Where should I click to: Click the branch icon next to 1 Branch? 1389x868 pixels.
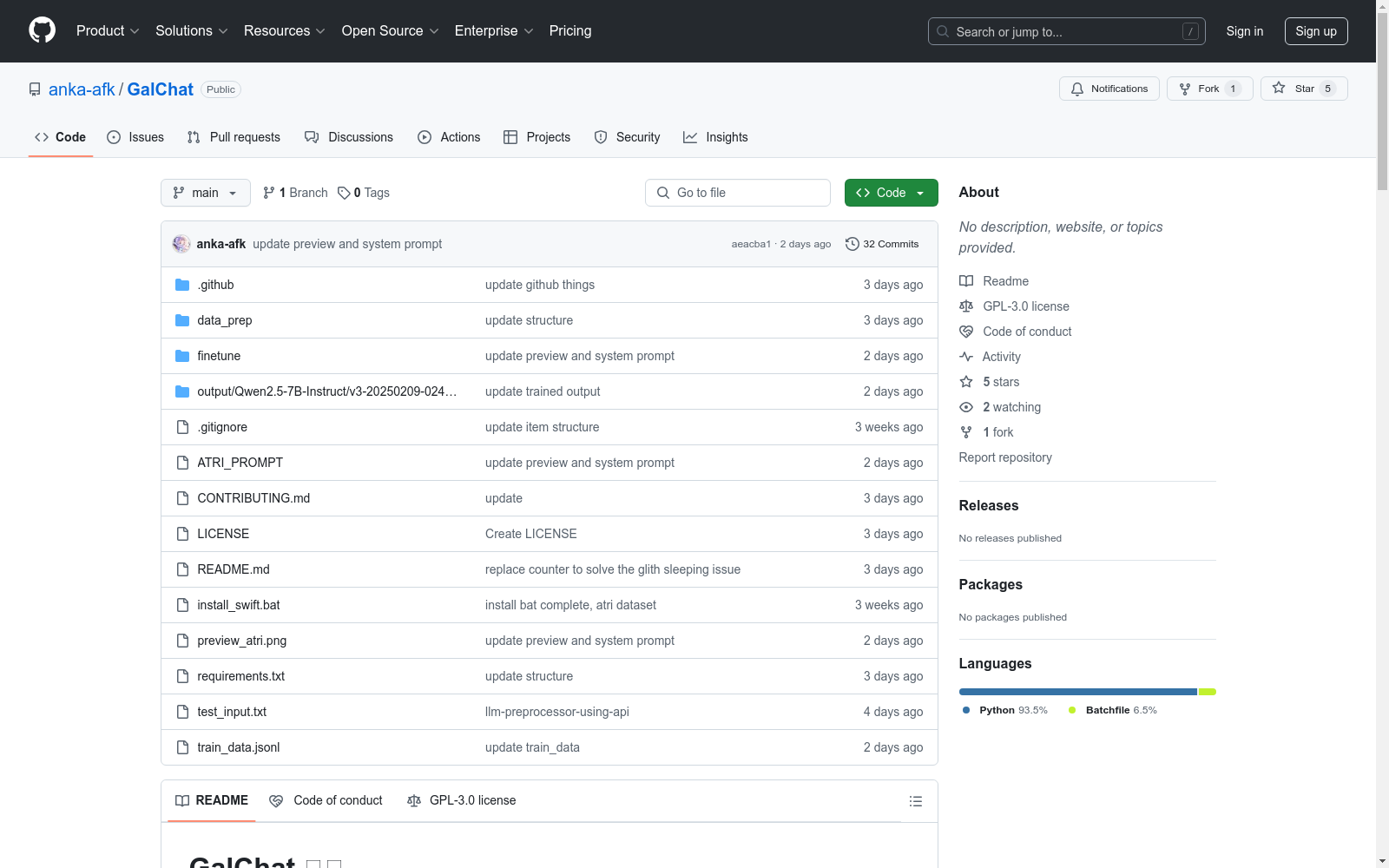[x=269, y=193]
